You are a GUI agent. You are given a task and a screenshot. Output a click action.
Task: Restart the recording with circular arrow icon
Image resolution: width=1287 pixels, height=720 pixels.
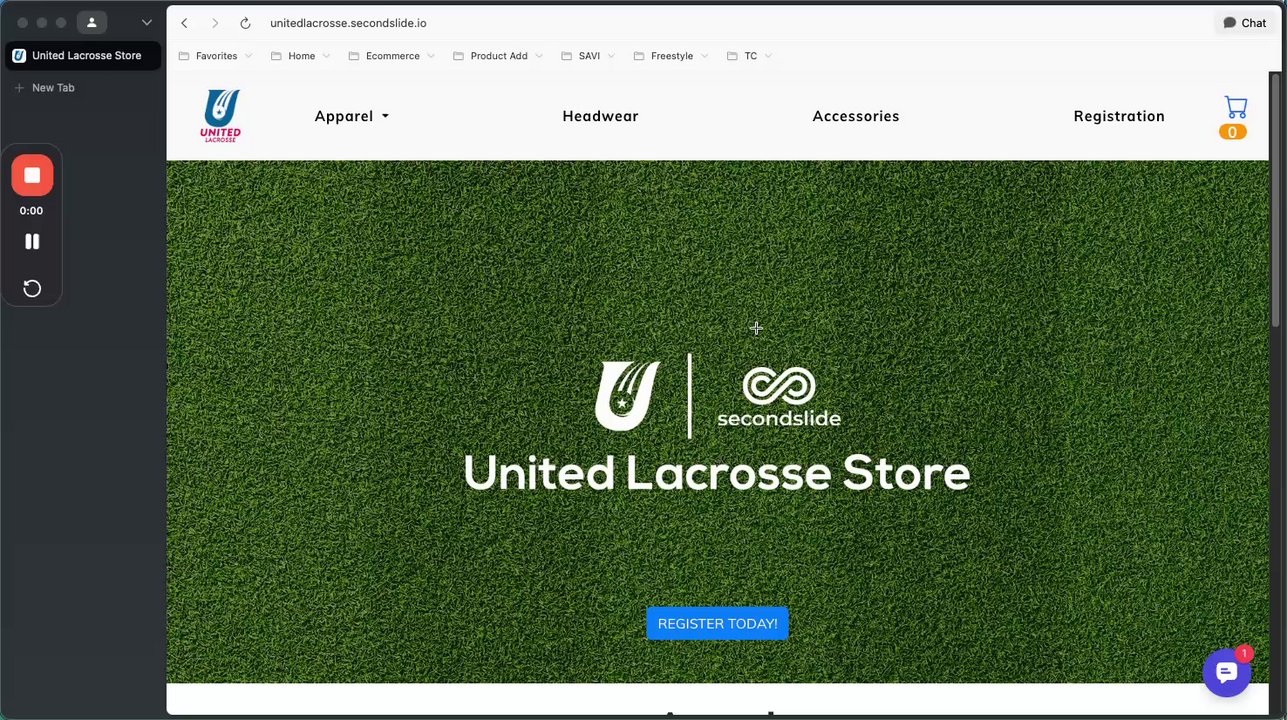(x=32, y=288)
